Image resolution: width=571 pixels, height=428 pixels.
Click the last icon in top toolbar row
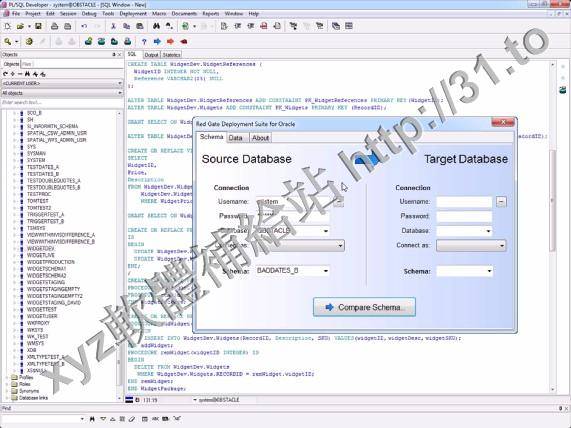(349, 26)
